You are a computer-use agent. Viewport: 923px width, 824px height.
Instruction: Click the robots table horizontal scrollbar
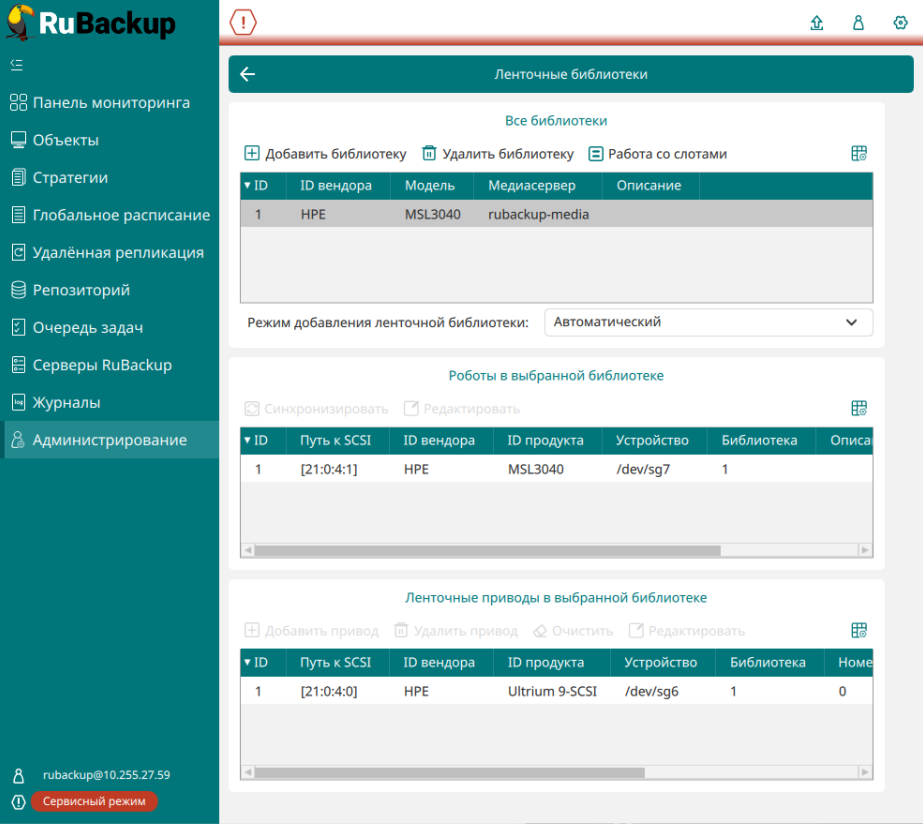coord(487,550)
